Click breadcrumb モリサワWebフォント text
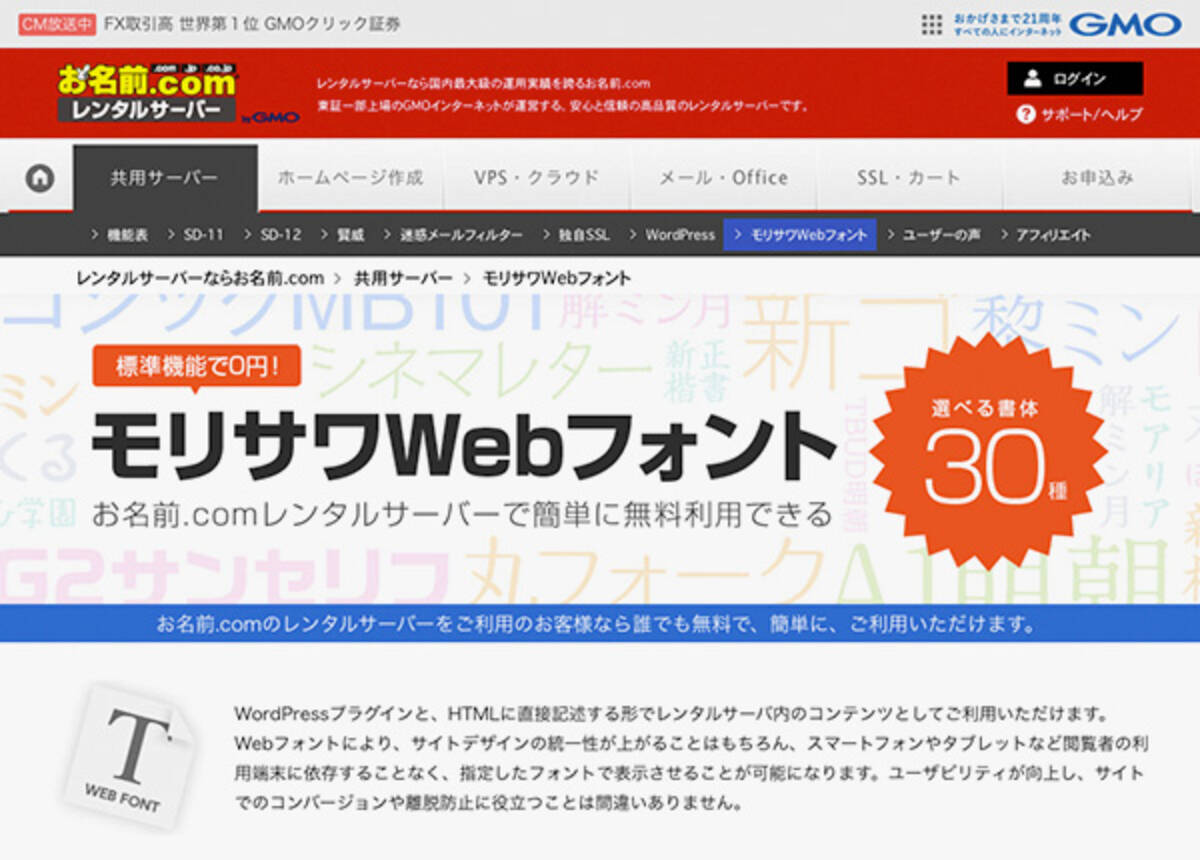 pos(557,278)
